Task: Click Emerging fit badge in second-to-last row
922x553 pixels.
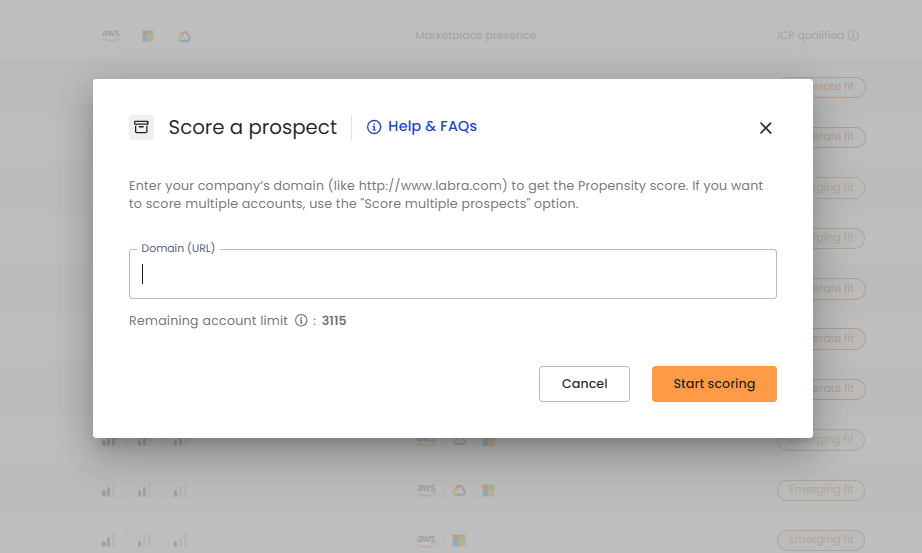Action: 821,490
